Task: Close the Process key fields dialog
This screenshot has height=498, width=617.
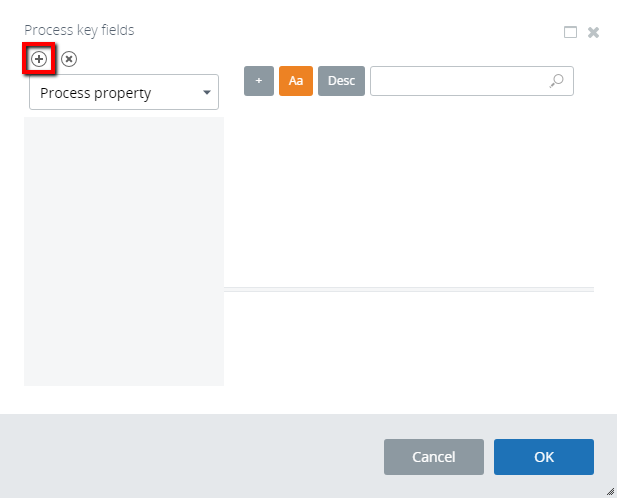Action: coord(593,32)
